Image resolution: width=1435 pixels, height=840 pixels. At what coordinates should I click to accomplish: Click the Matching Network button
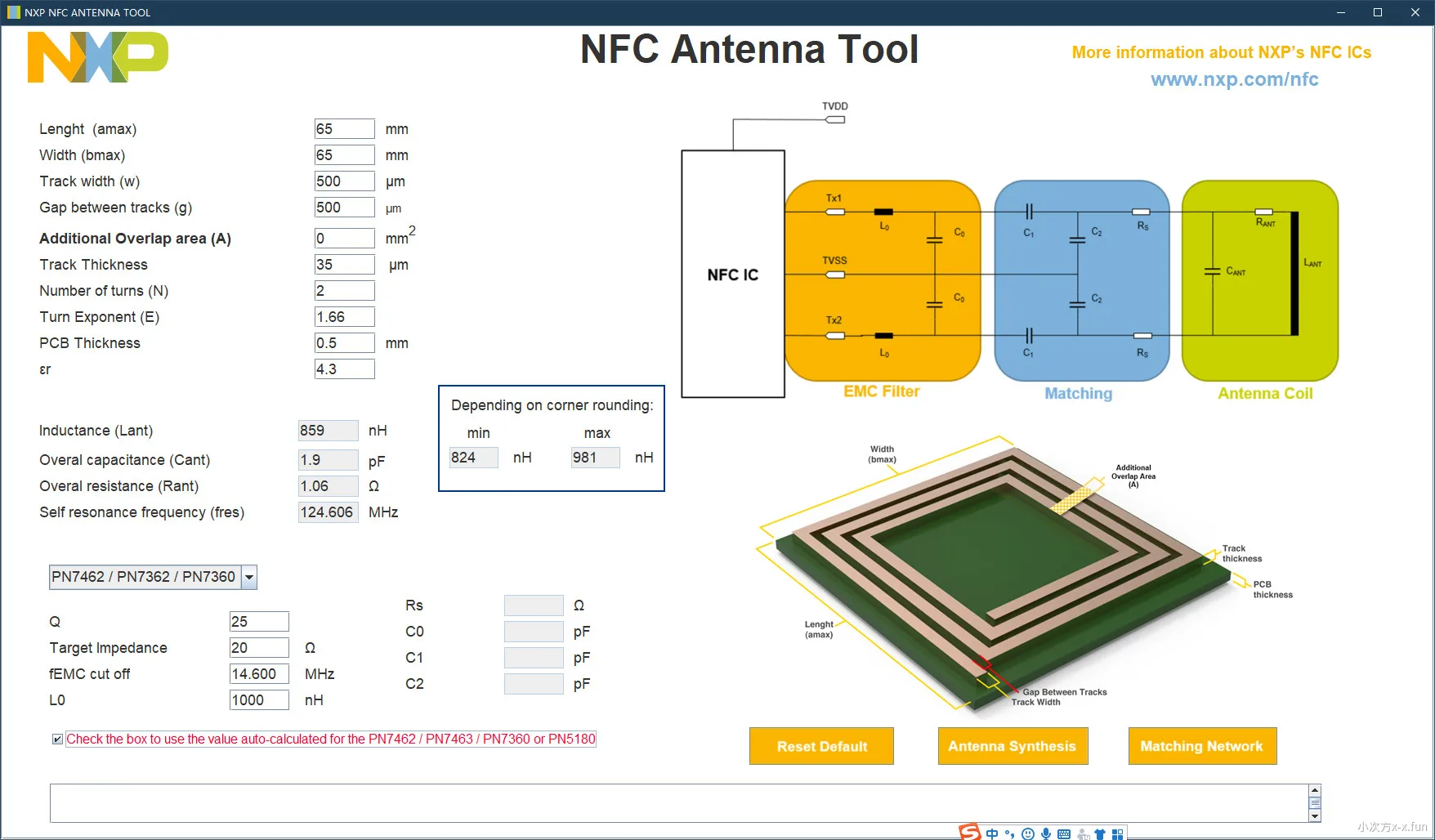(x=1201, y=746)
